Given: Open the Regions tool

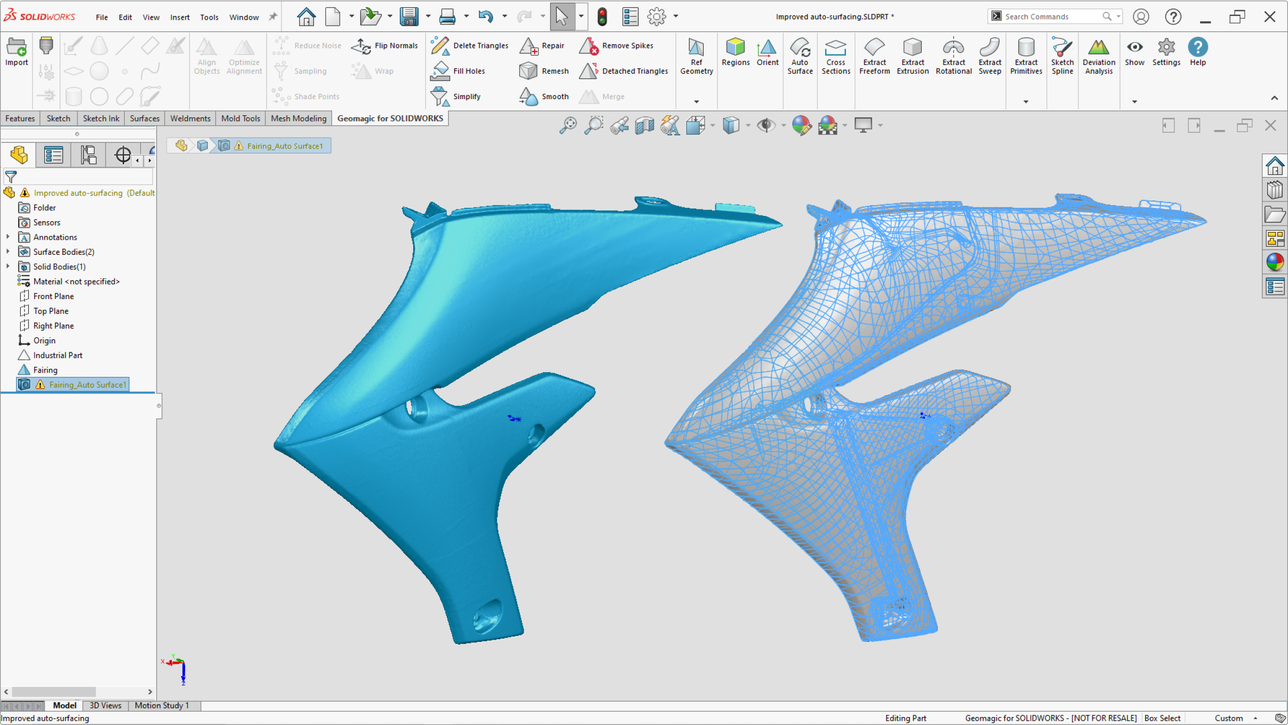Looking at the screenshot, I should click(735, 53).
